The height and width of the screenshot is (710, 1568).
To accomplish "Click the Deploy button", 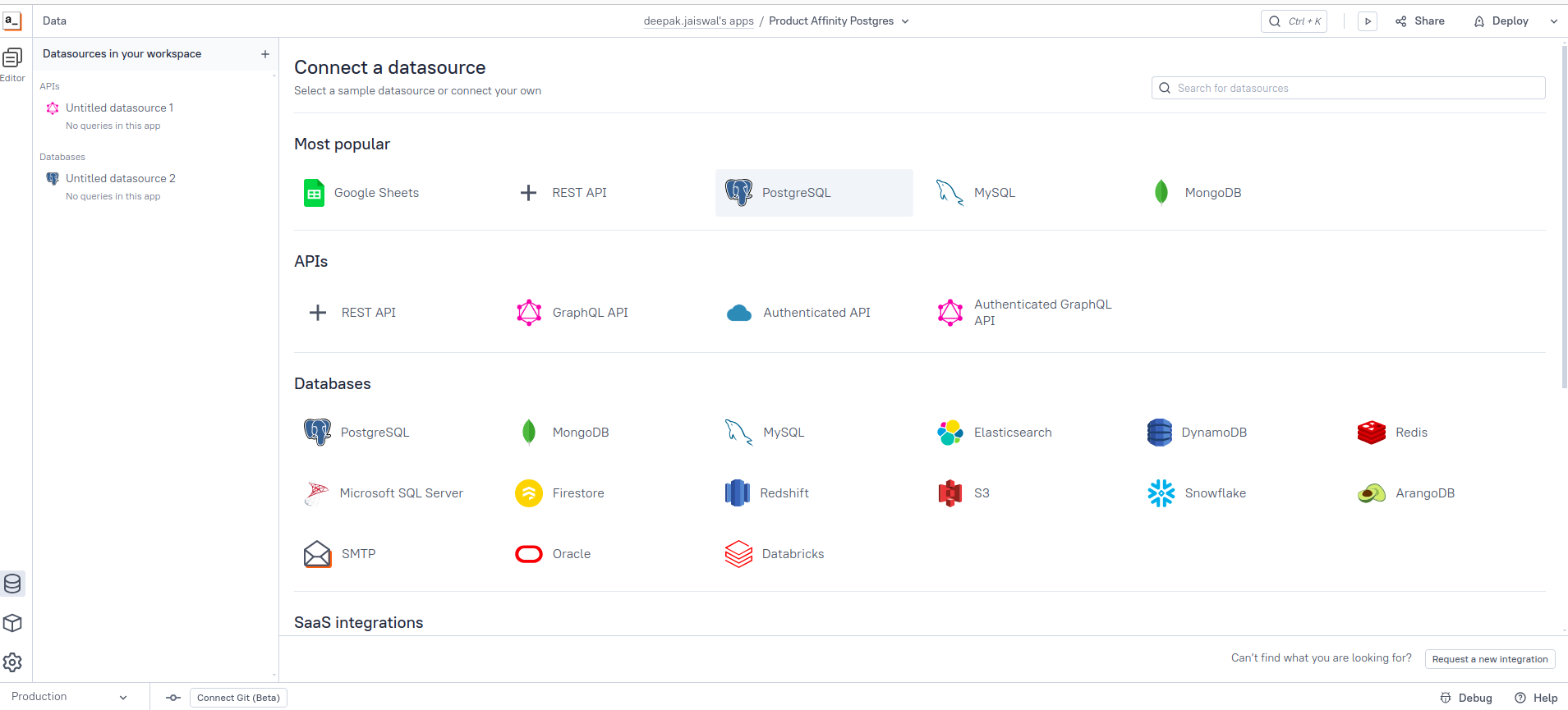I will (x=1501, y=21).
